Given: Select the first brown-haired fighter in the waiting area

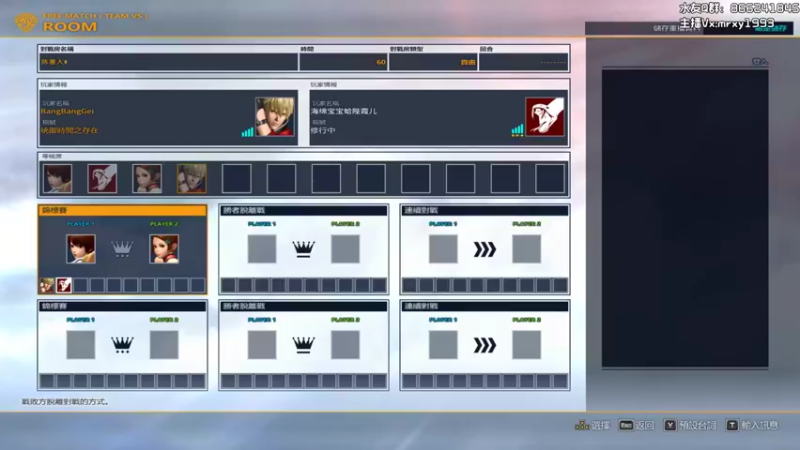Looking at the screenshot, I should 58,179.
